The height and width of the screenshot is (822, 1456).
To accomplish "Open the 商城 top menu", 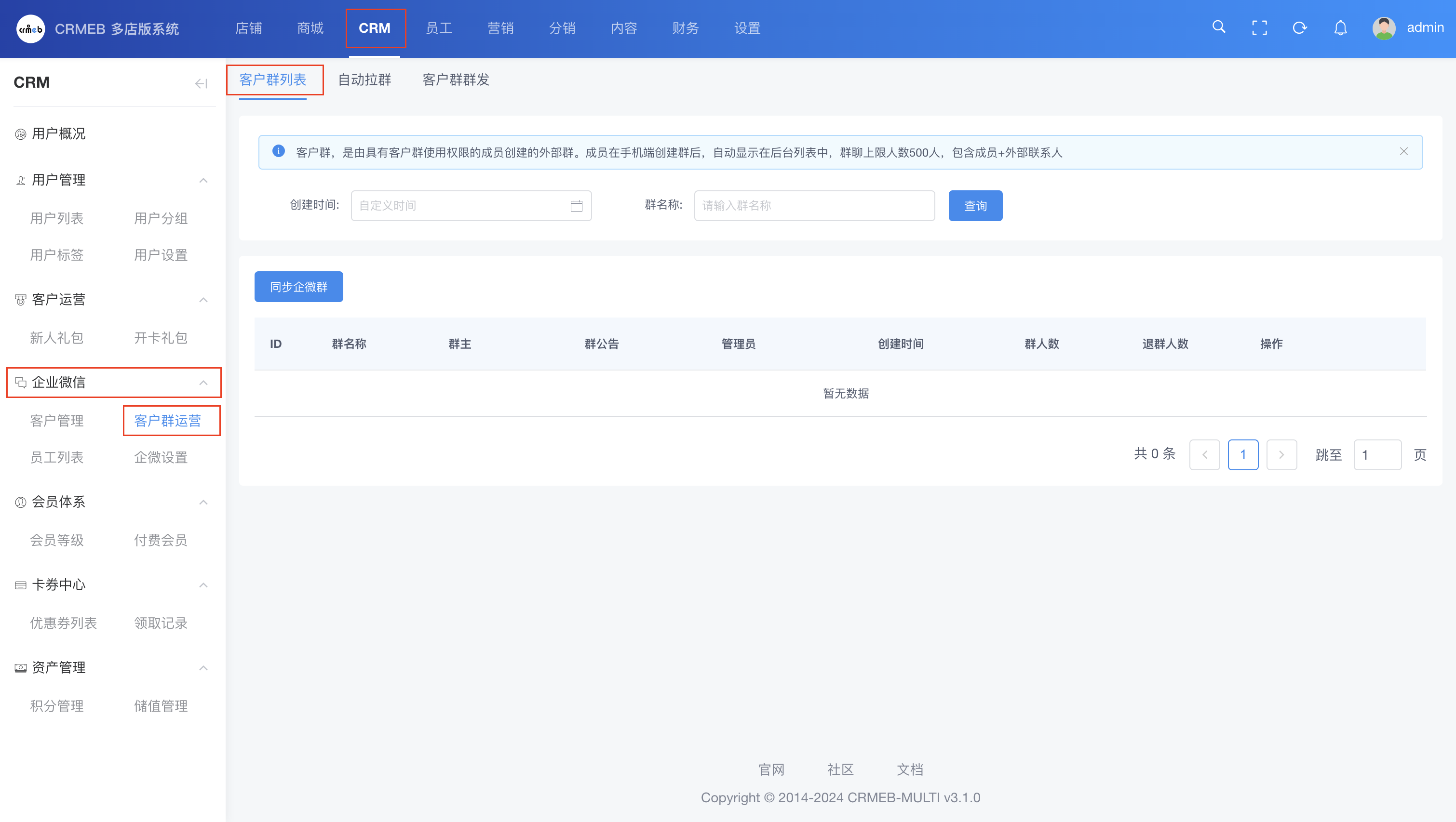I will (x=310, y=28).
